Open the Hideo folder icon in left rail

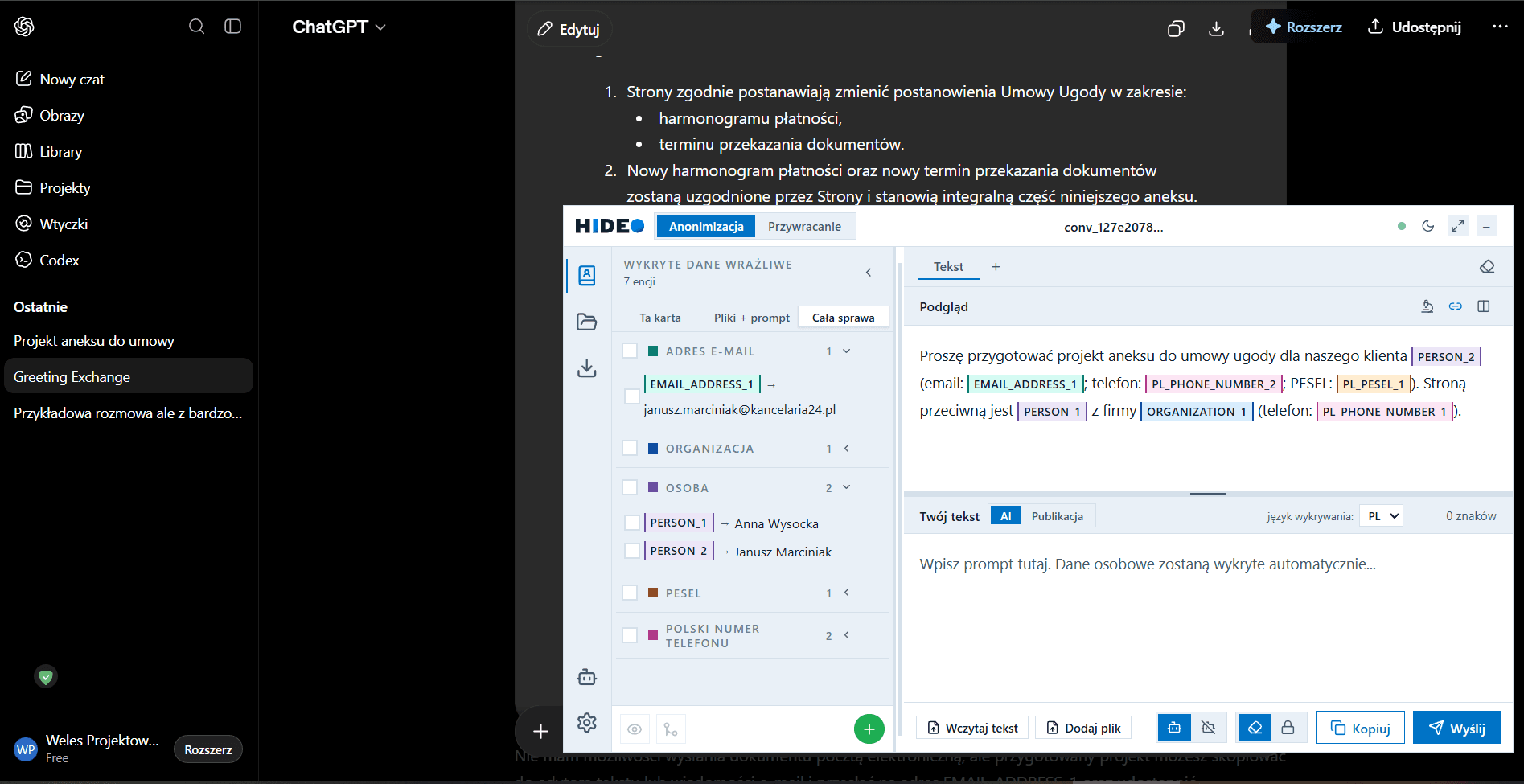[587, 322]
